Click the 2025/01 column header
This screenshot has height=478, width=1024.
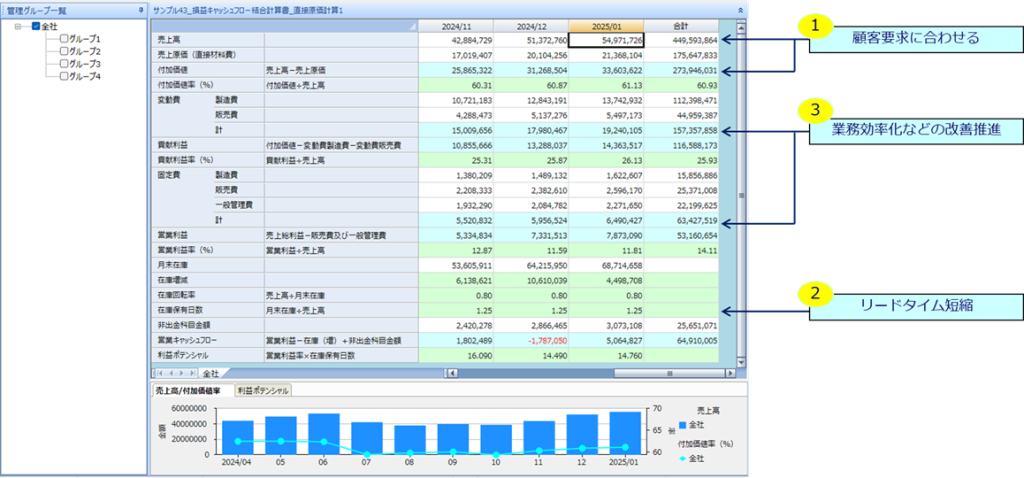606,24
